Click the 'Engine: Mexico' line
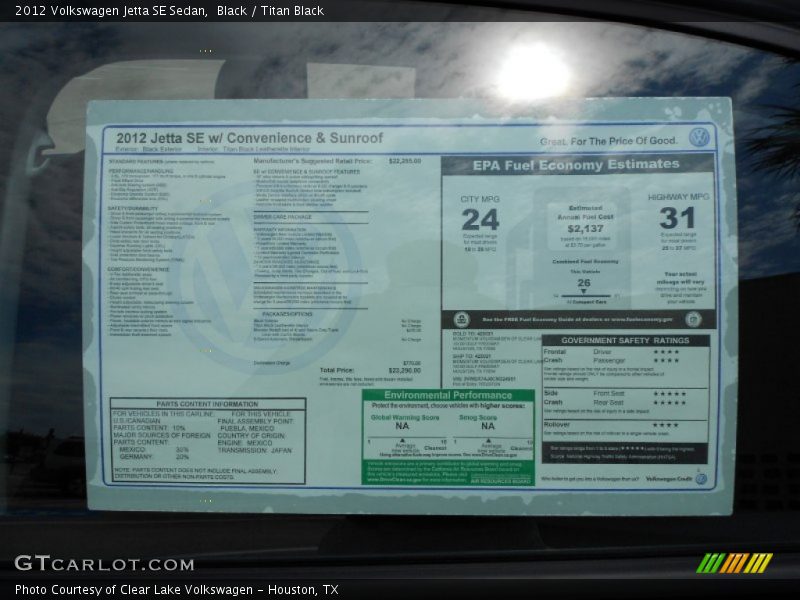The width and height of the screenshot is (800, 600). tap(245, 443)
